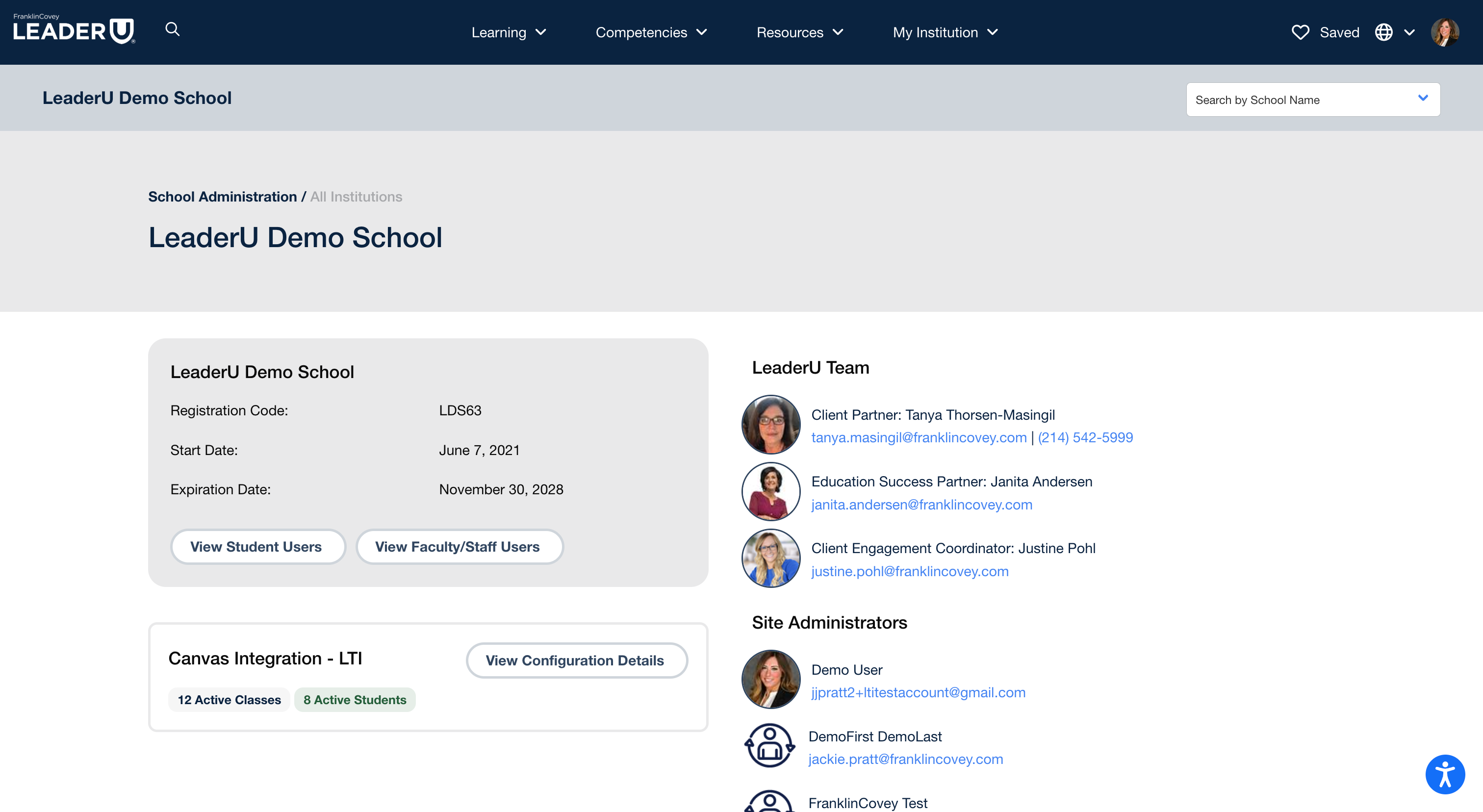The image size is (1483, 812).
Task: Expand the Competencies menu
Action: click(651, 32)
